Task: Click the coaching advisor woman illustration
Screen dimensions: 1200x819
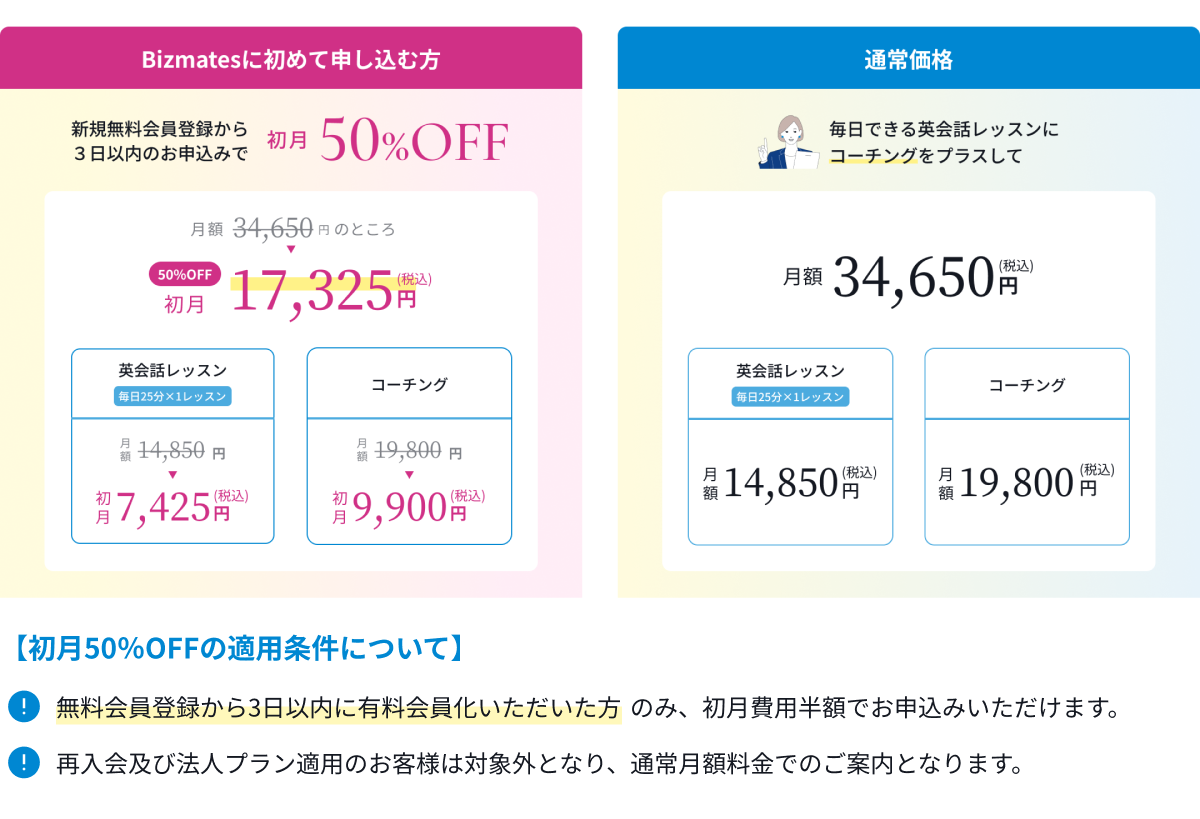Action: (x=788, y=143)
